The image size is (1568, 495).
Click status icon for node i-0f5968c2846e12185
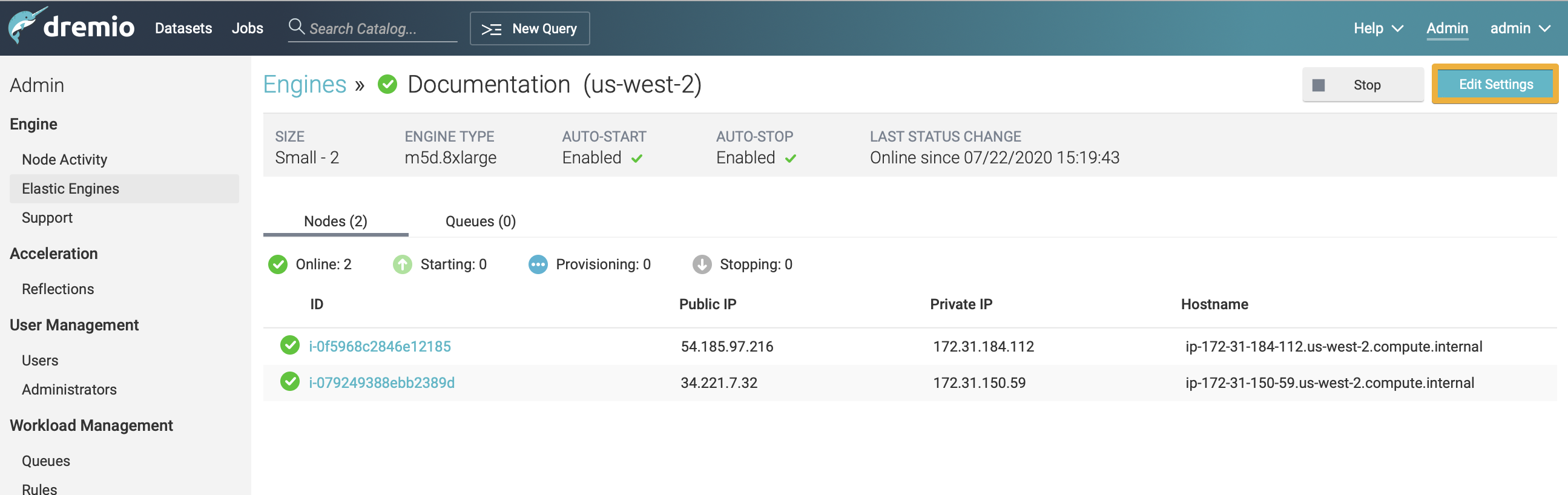[x=290, y=346]
